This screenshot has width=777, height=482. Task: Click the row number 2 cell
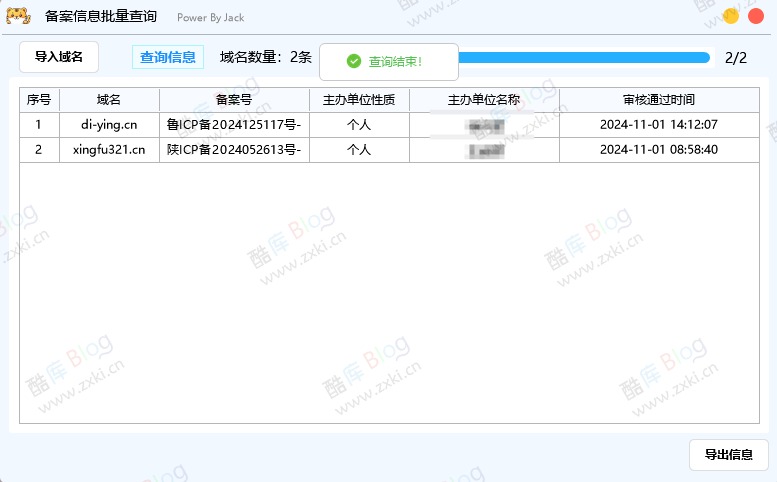click(x=39, y=150)
